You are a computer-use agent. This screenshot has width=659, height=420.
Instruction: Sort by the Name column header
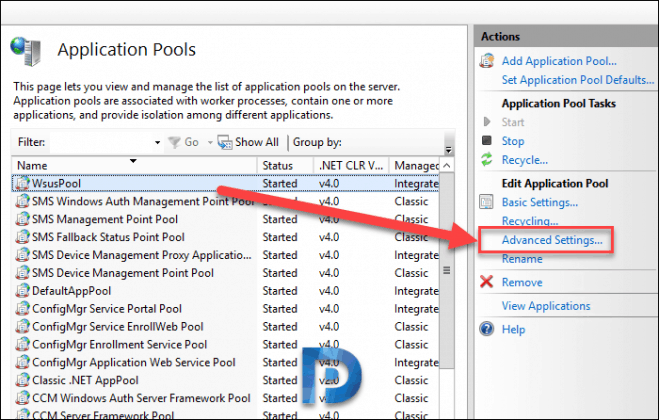(134, 165)
